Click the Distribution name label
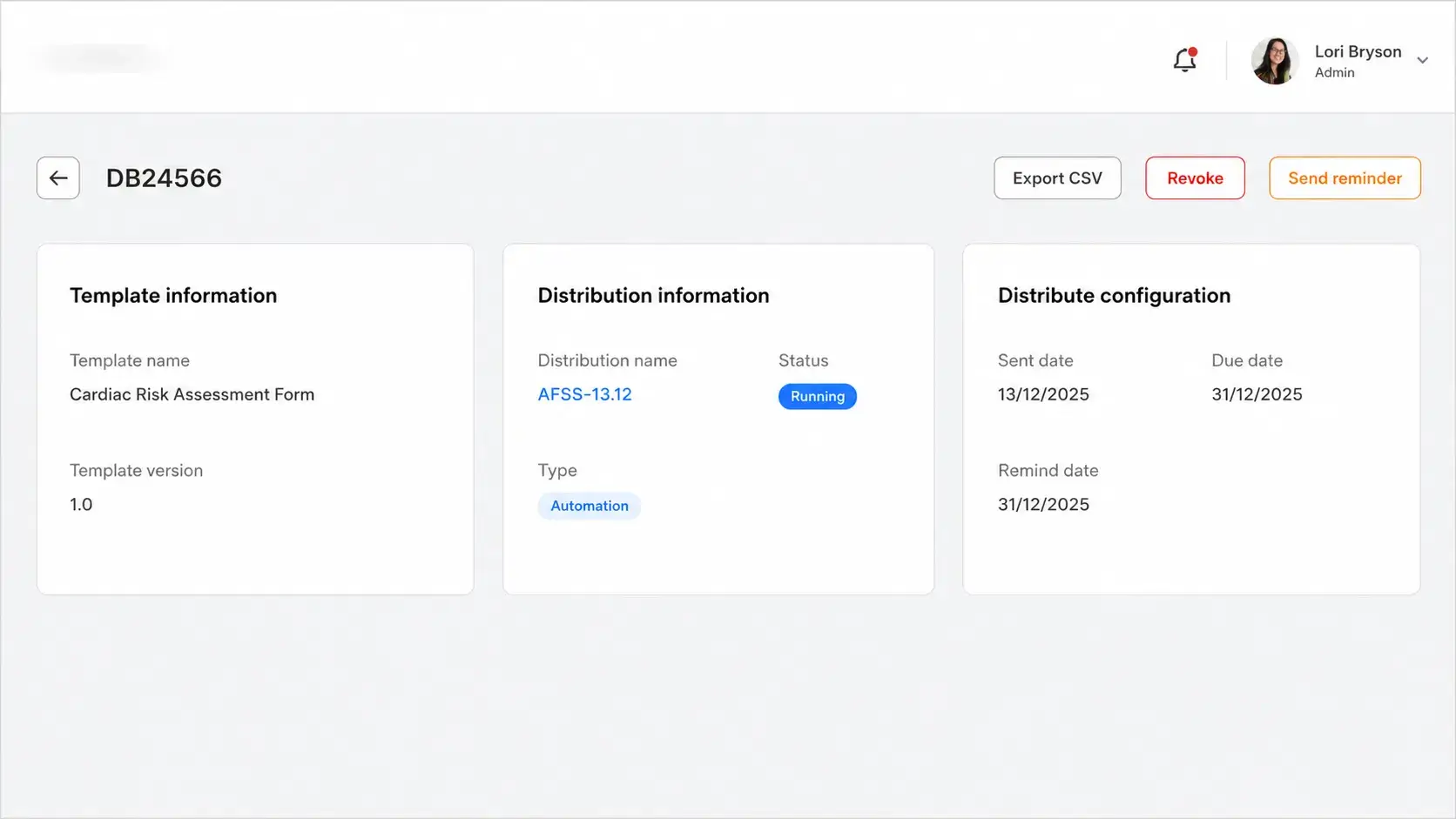Viewport: 1456px width, 819px height. click(x=607, y=360)
